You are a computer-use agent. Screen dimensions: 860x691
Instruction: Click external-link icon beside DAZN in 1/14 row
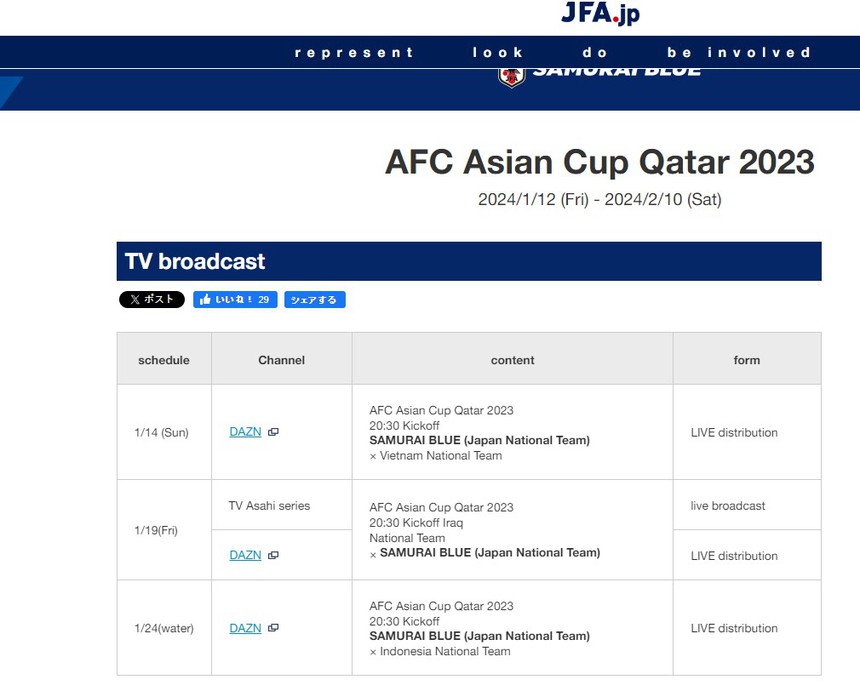tap(273, 432)
